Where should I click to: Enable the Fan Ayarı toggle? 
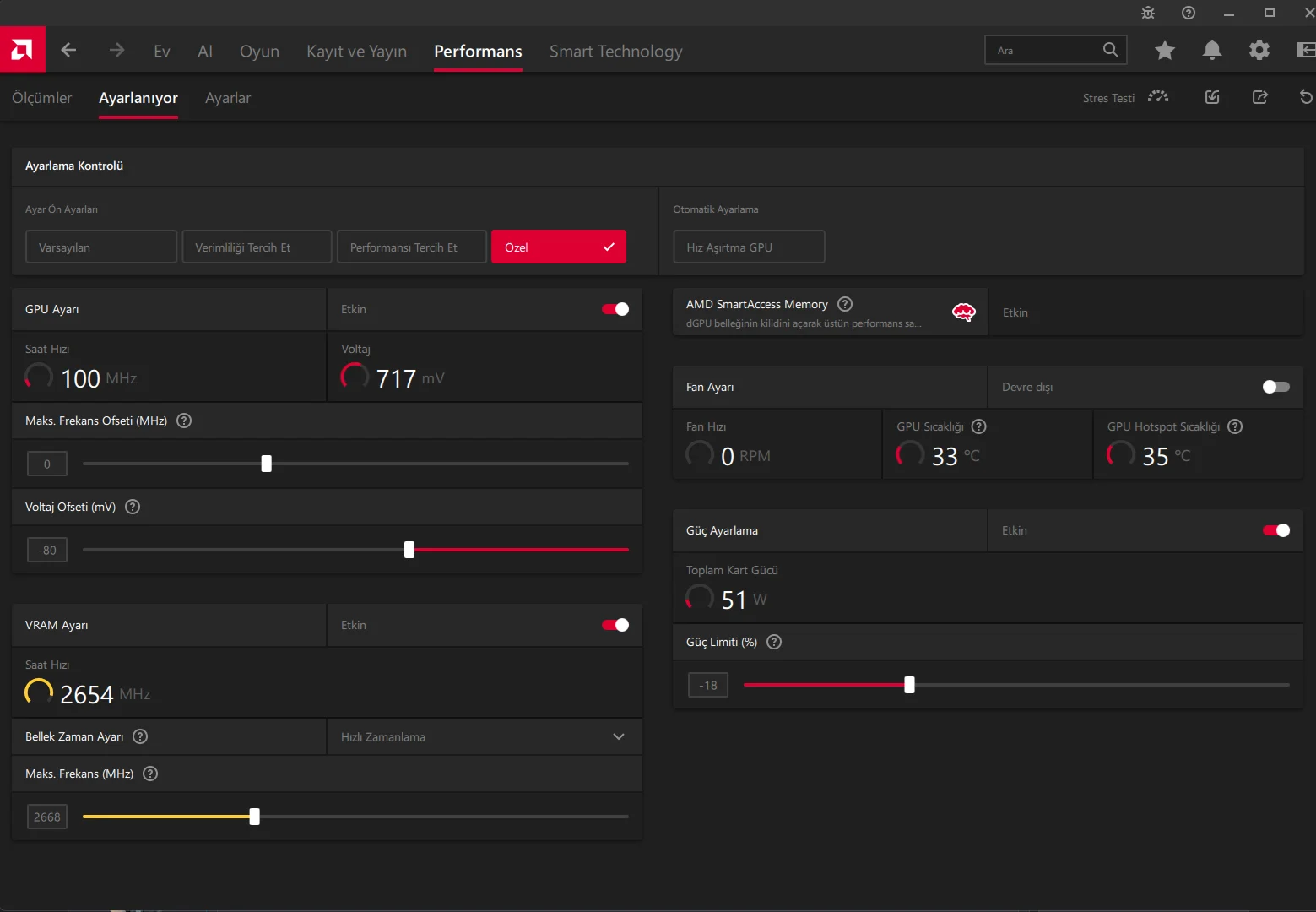pos(1275,387)
